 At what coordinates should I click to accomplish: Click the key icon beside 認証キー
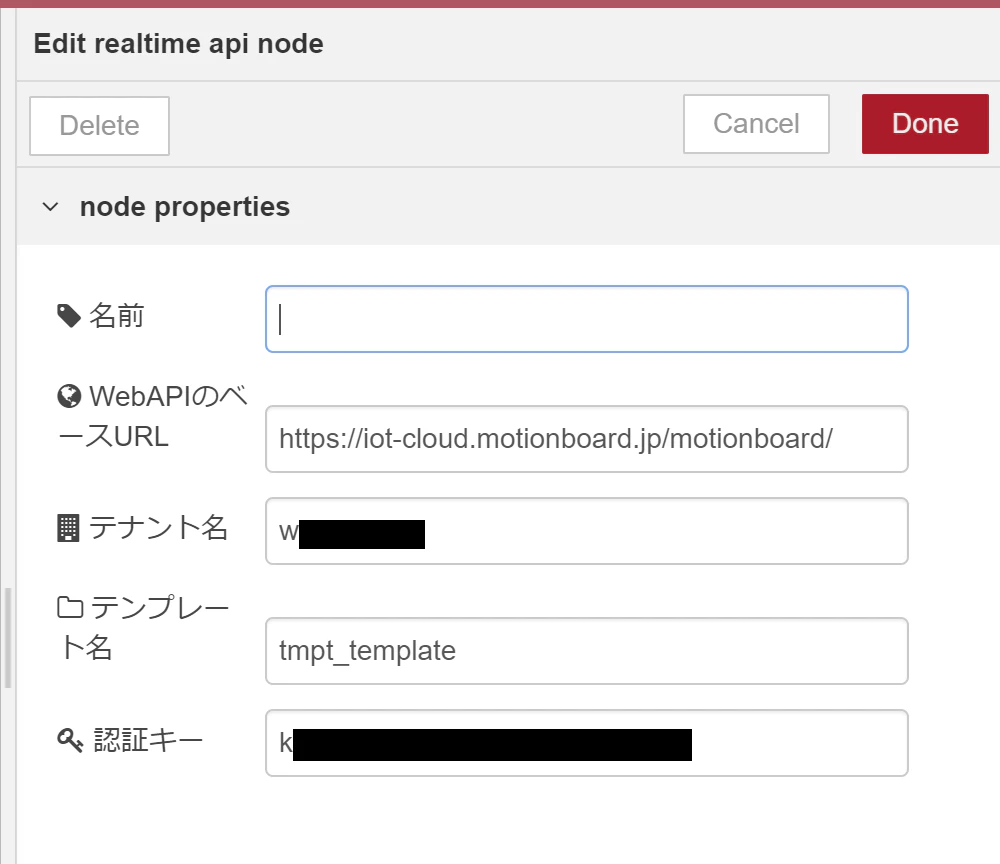tap(70, 740)
